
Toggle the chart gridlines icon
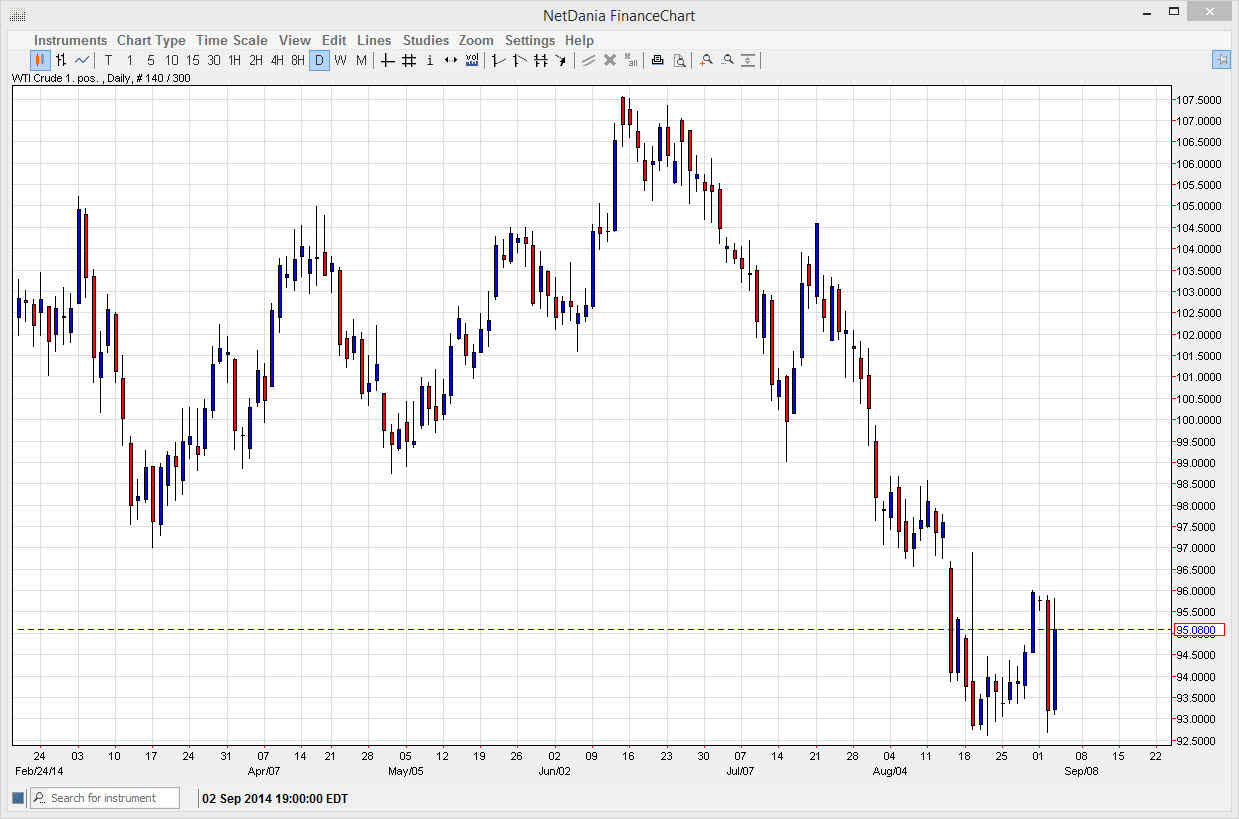pos(408,60)
